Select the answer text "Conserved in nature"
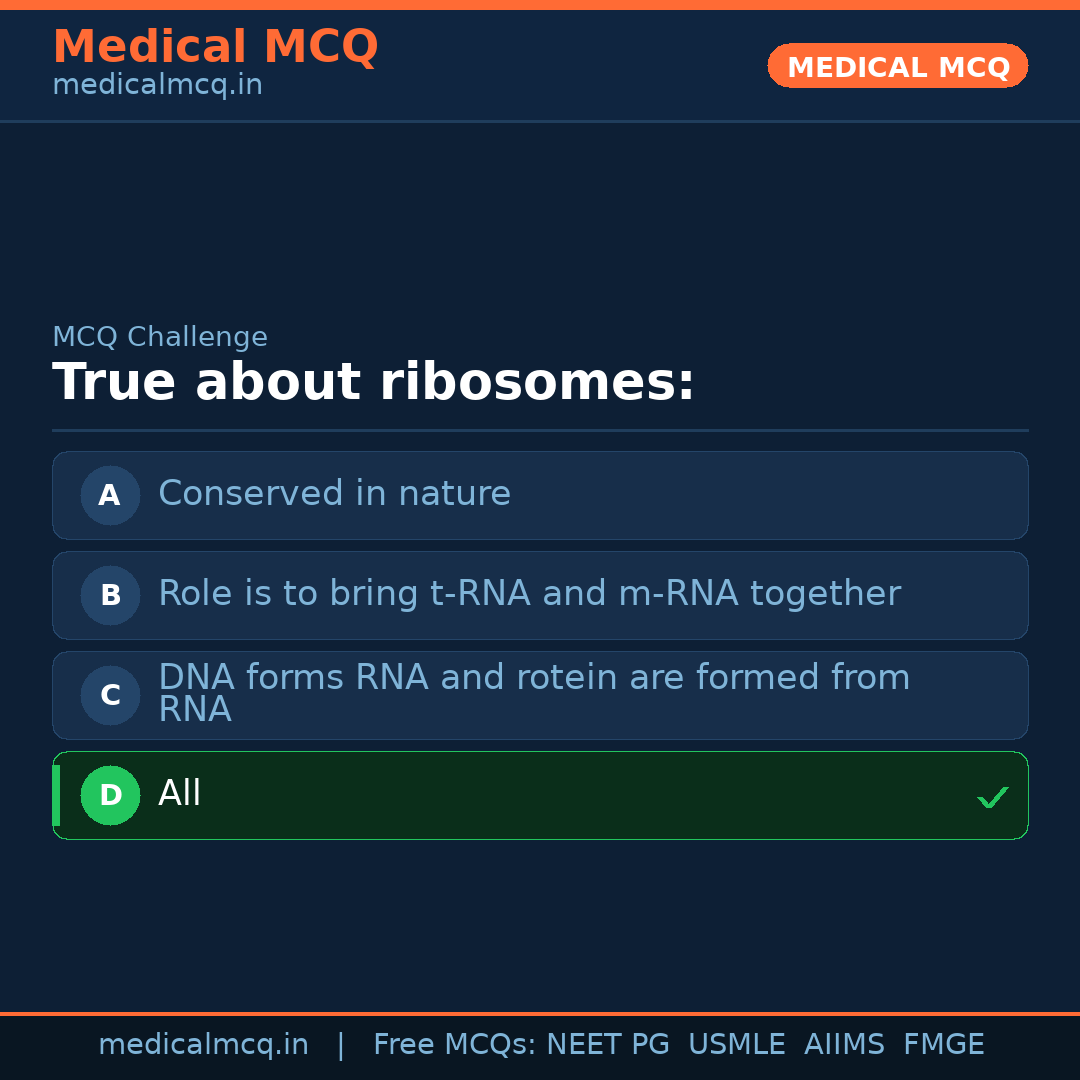Viewport: 1080px width, 1080px height. point(334,494)
